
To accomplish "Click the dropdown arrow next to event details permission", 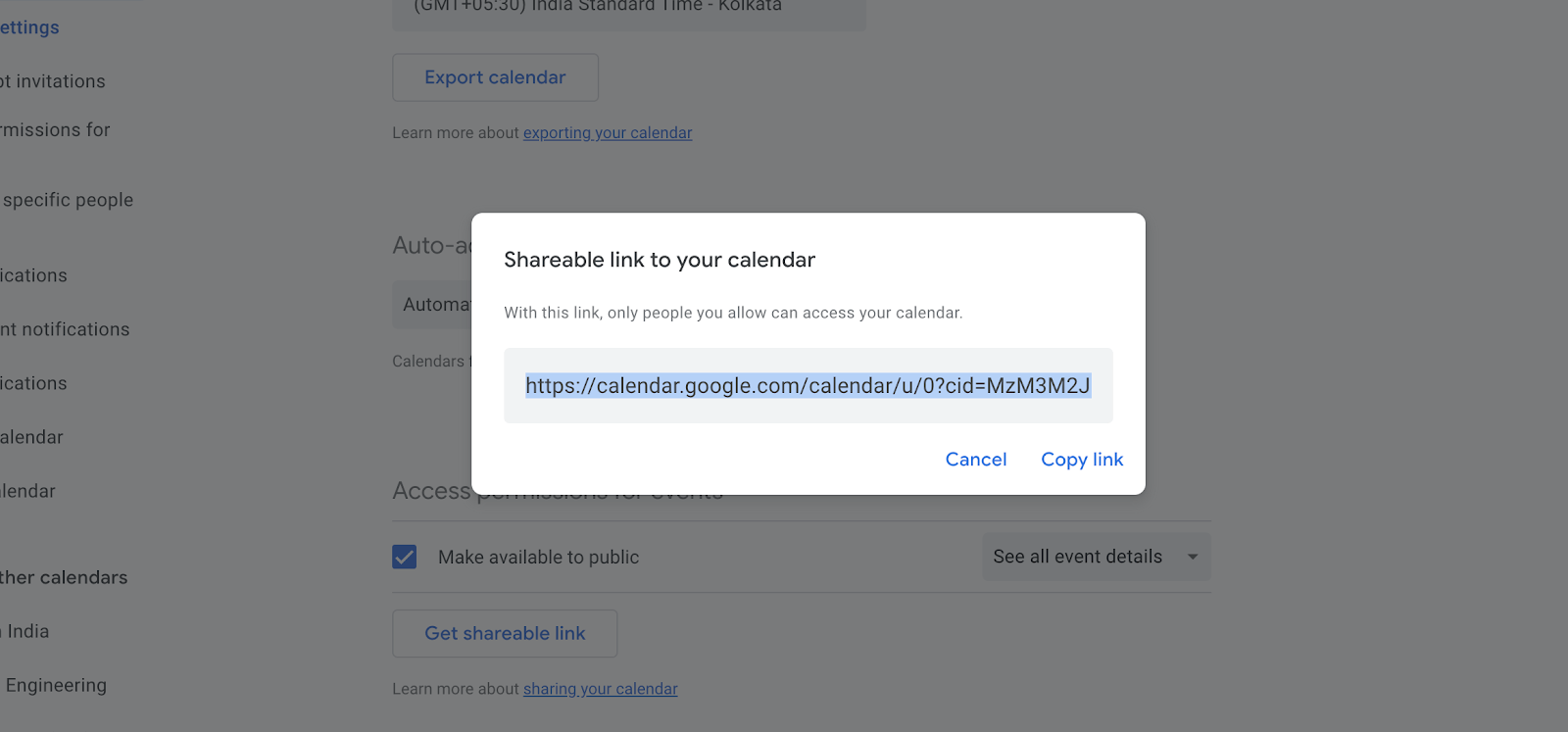I will click(x=1194, y=556).
